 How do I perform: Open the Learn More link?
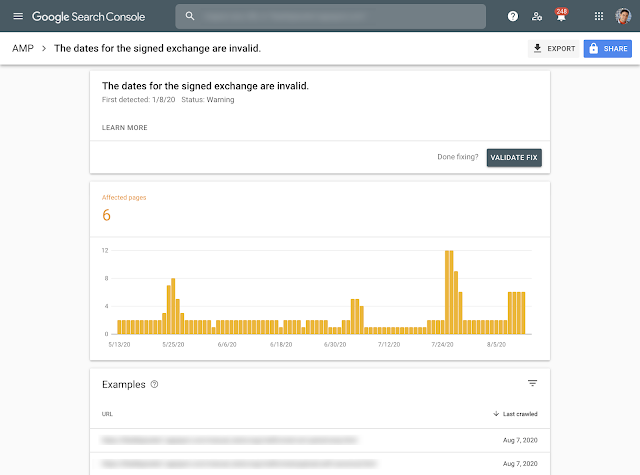[125, 128]
